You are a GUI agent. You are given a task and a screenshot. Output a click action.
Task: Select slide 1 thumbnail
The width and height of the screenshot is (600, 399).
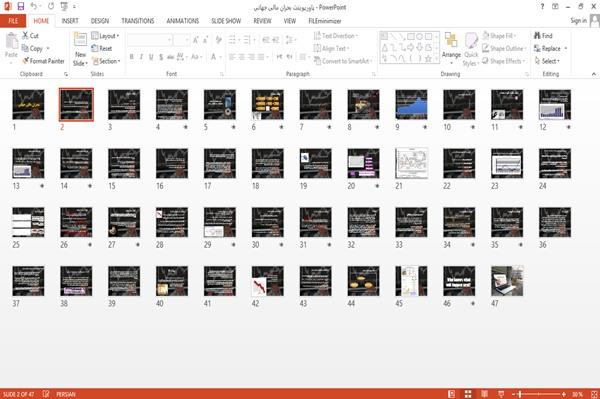28,104
